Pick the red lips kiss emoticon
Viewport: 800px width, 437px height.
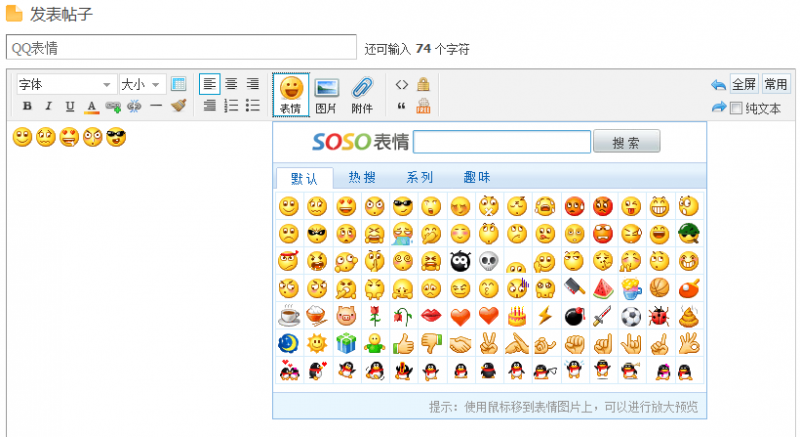point(432,317)
